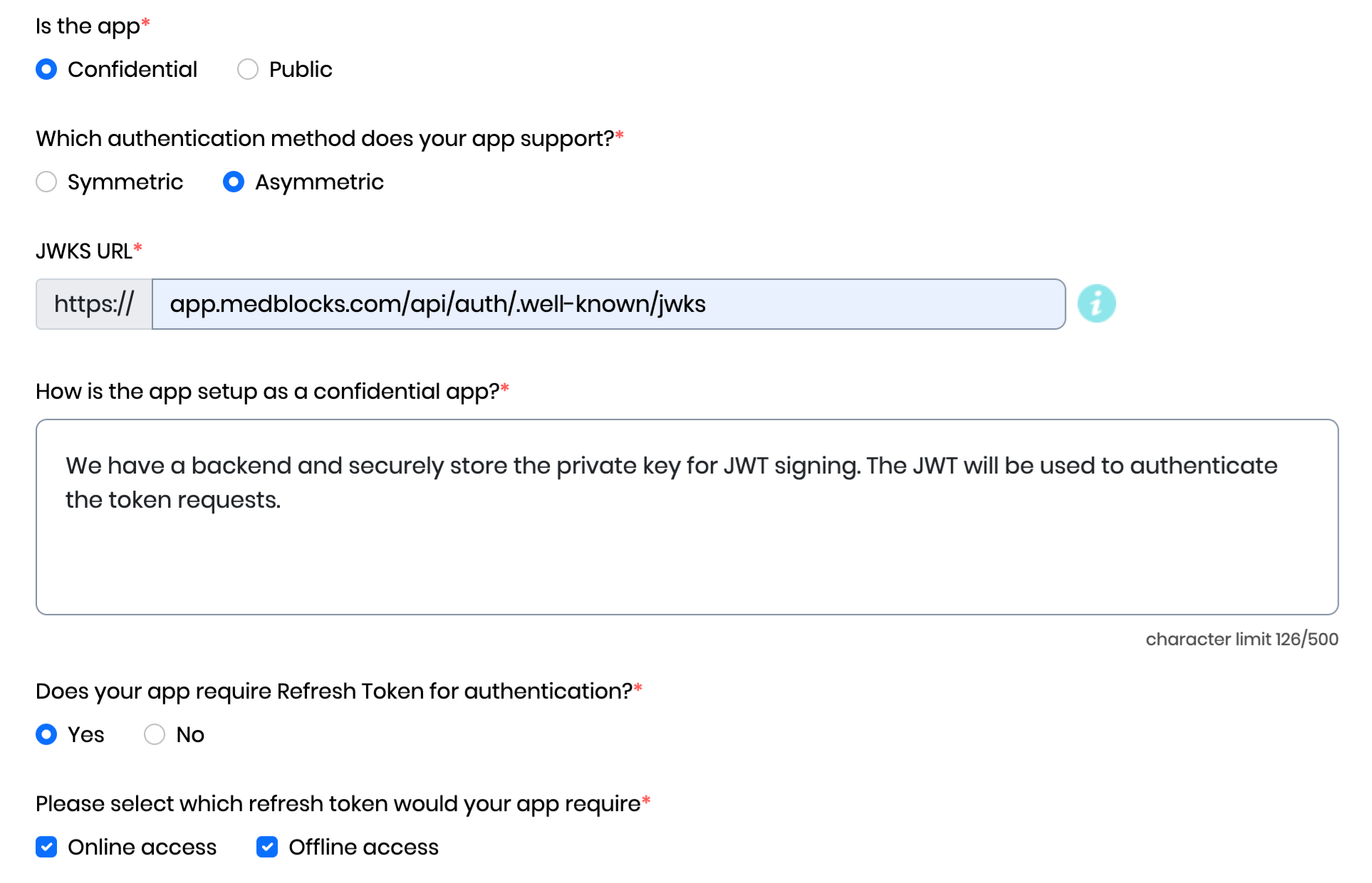
Task: Click the Offline access label
Action: [363, 847]
